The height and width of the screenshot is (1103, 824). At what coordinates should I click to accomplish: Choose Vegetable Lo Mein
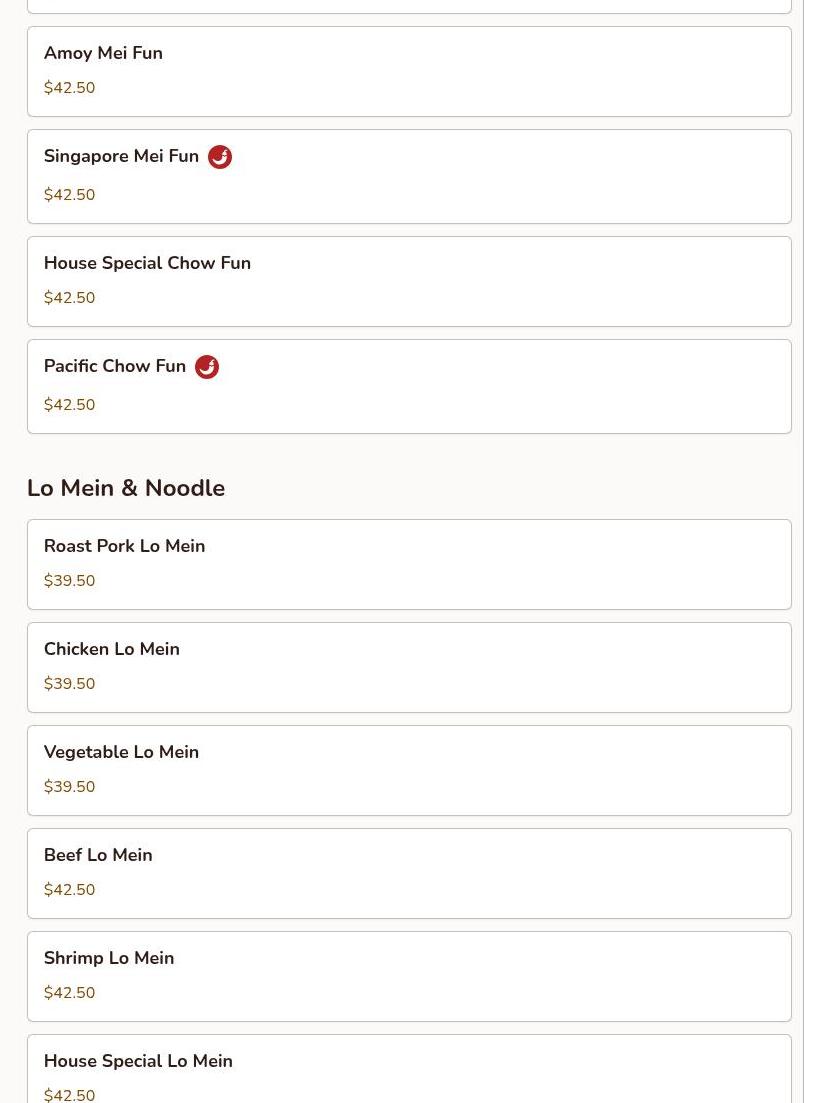[409, 771]
